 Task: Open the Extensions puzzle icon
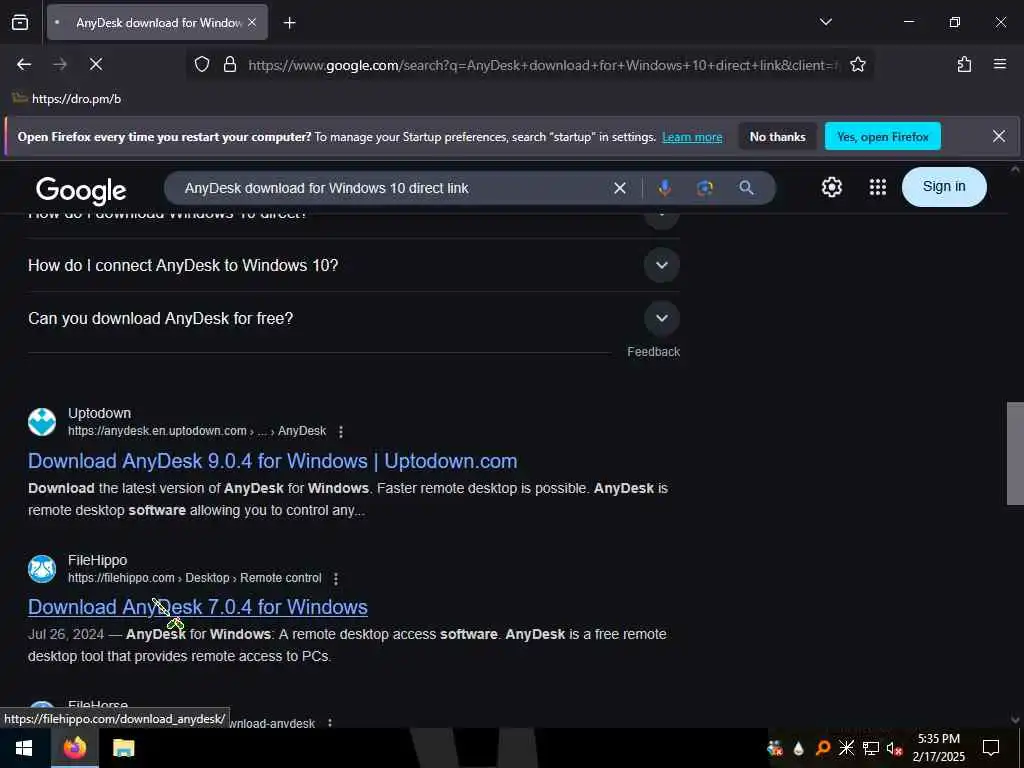[x=964, y=64]
